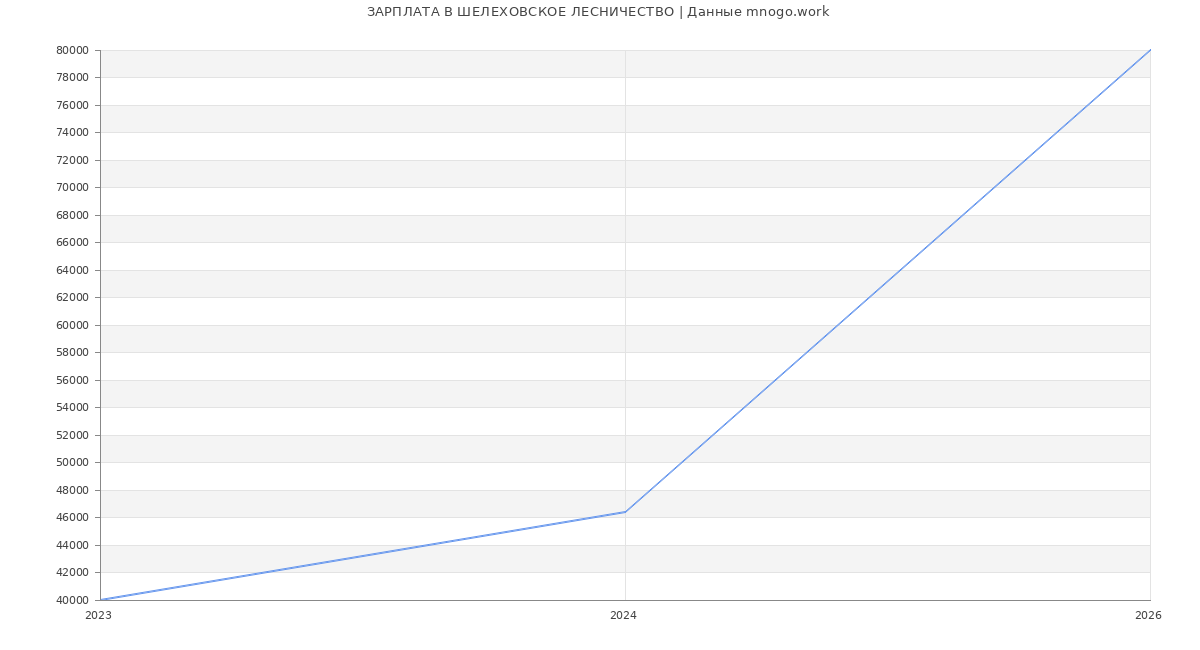Click the 42000 y-axis label
The width and height of the screenshot is (1200, 650).
[73, 573]
